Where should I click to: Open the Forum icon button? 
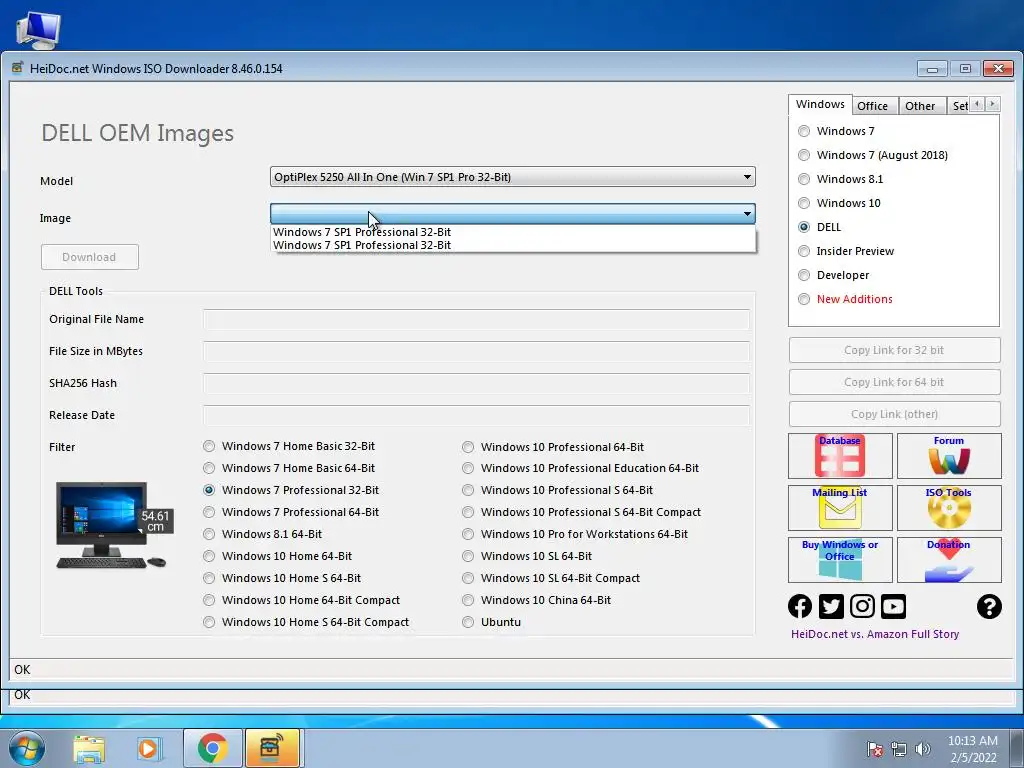(x=949, y=456)
